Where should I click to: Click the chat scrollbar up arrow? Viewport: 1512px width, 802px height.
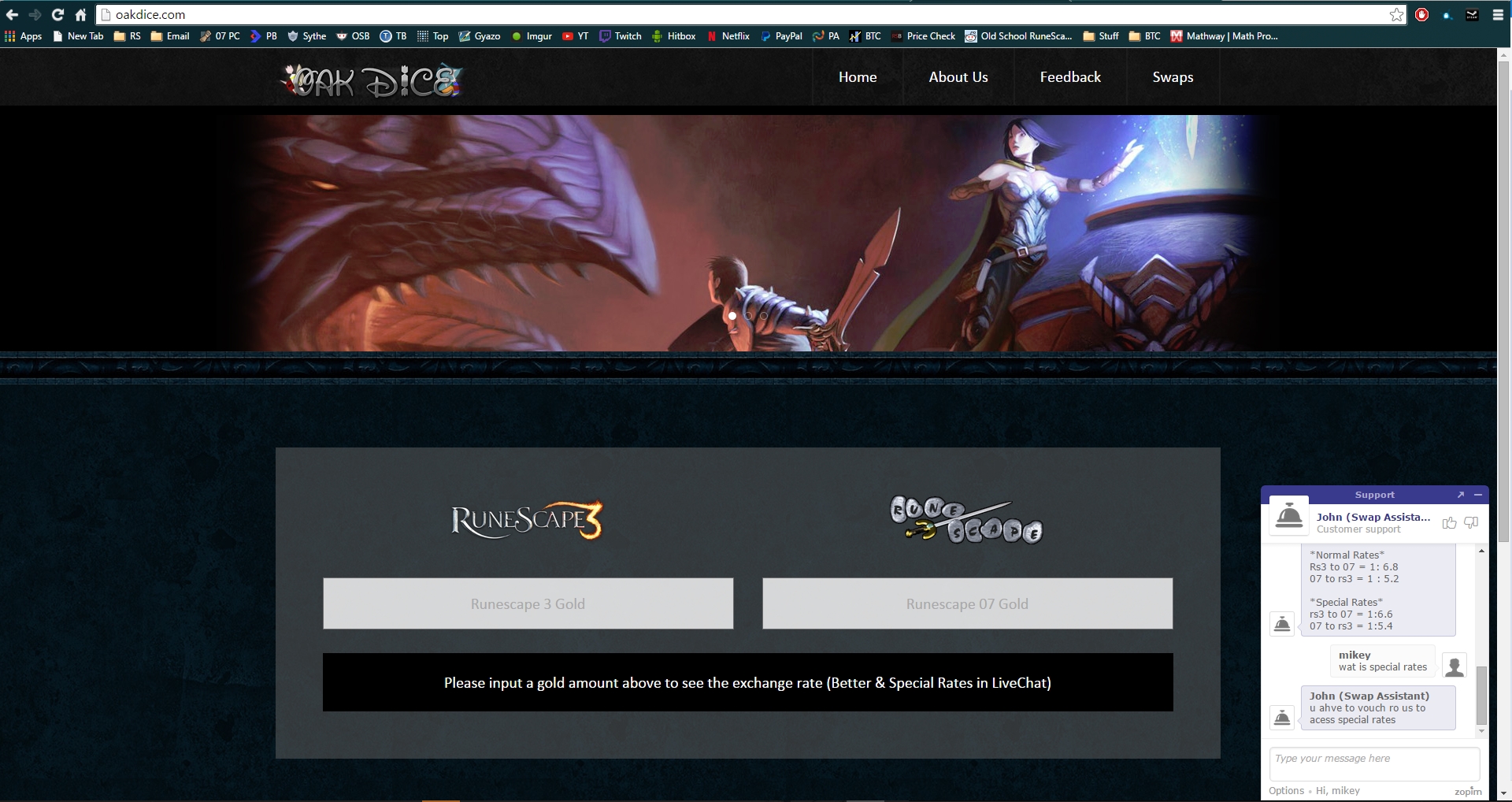1481,551
